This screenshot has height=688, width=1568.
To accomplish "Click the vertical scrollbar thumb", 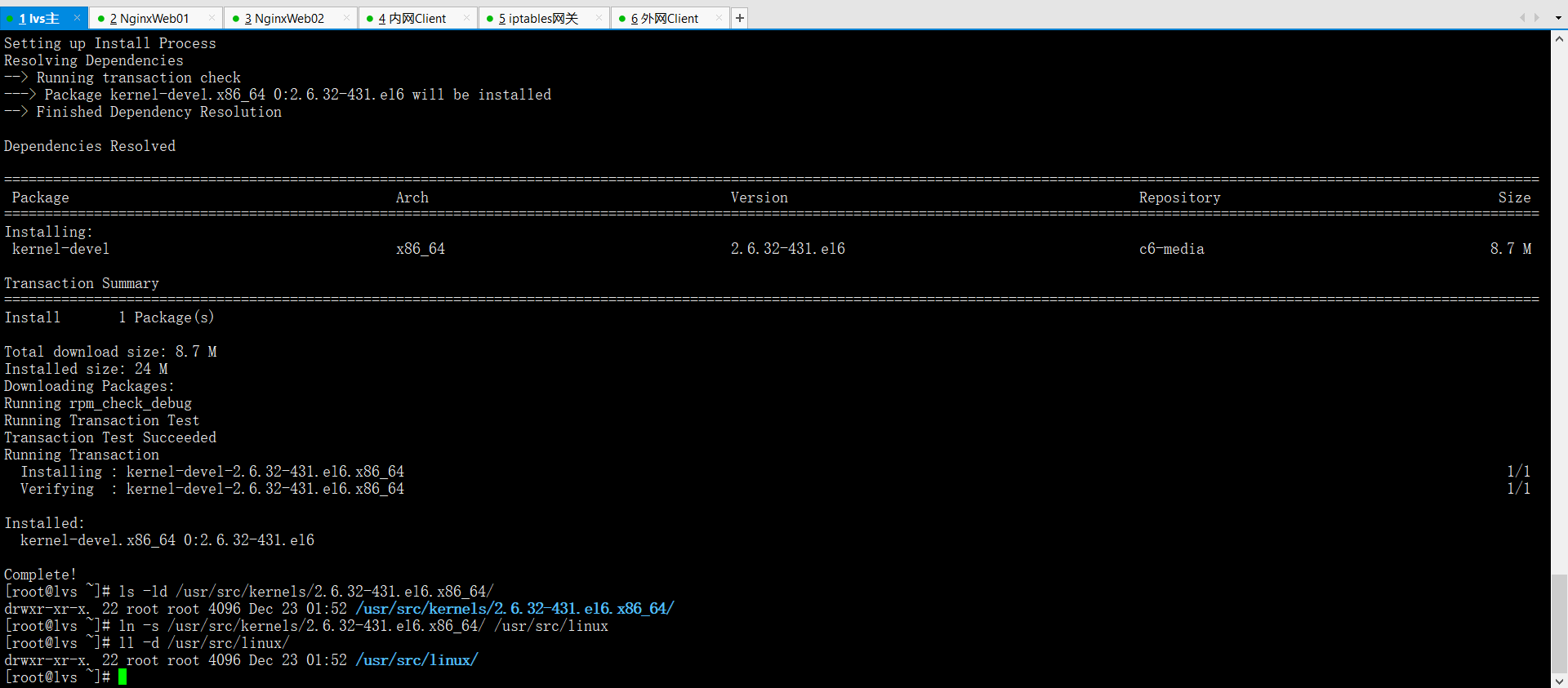I will click(x=1559, y=624).
